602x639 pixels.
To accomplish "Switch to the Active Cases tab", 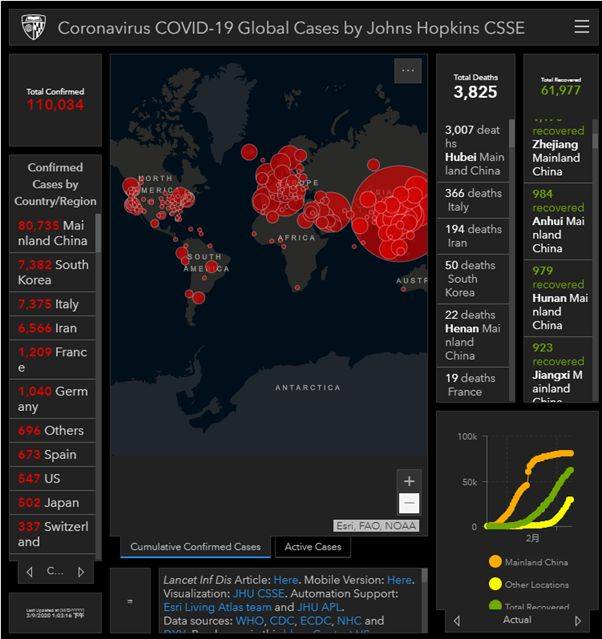I will 313,547.
